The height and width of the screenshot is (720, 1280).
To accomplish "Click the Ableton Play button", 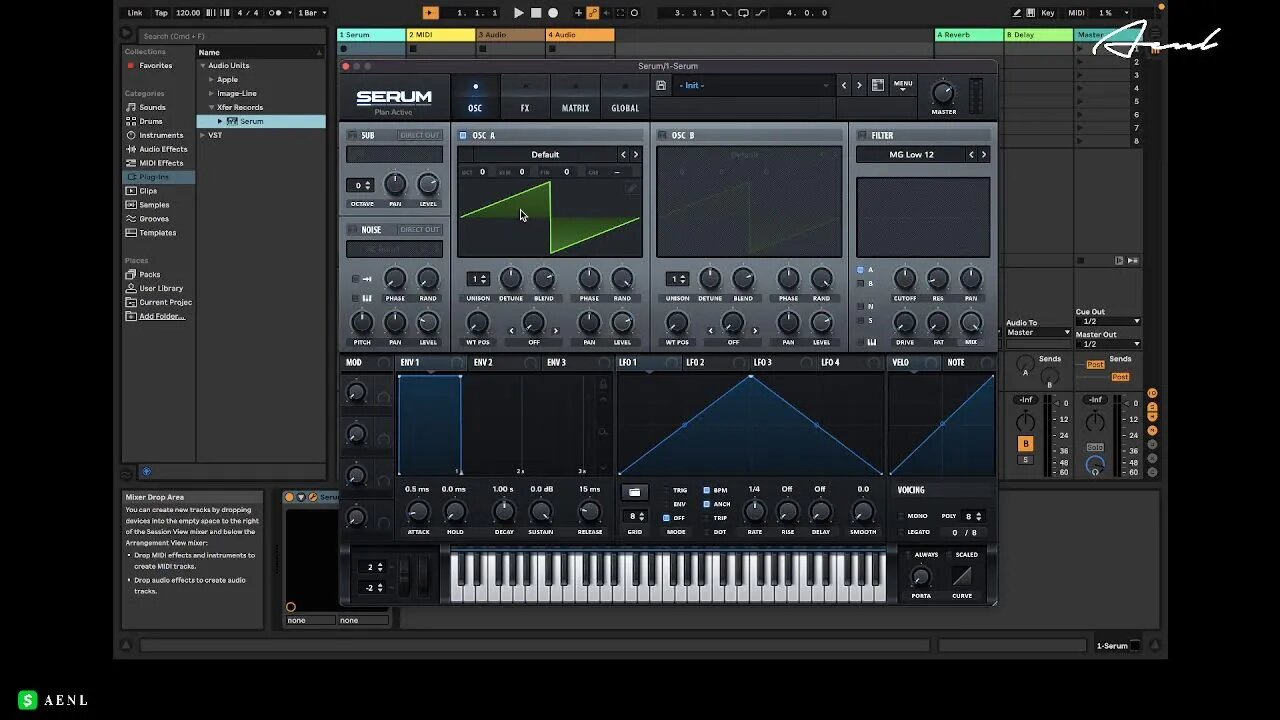I will point(518,13).
